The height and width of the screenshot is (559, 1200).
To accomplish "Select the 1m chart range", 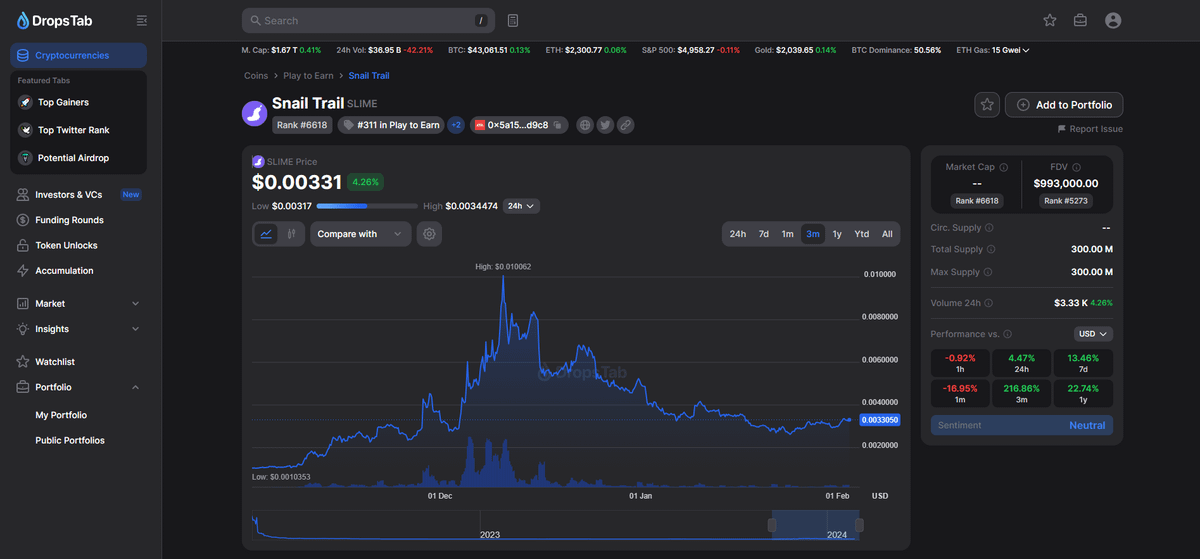I will coord(787,234).
